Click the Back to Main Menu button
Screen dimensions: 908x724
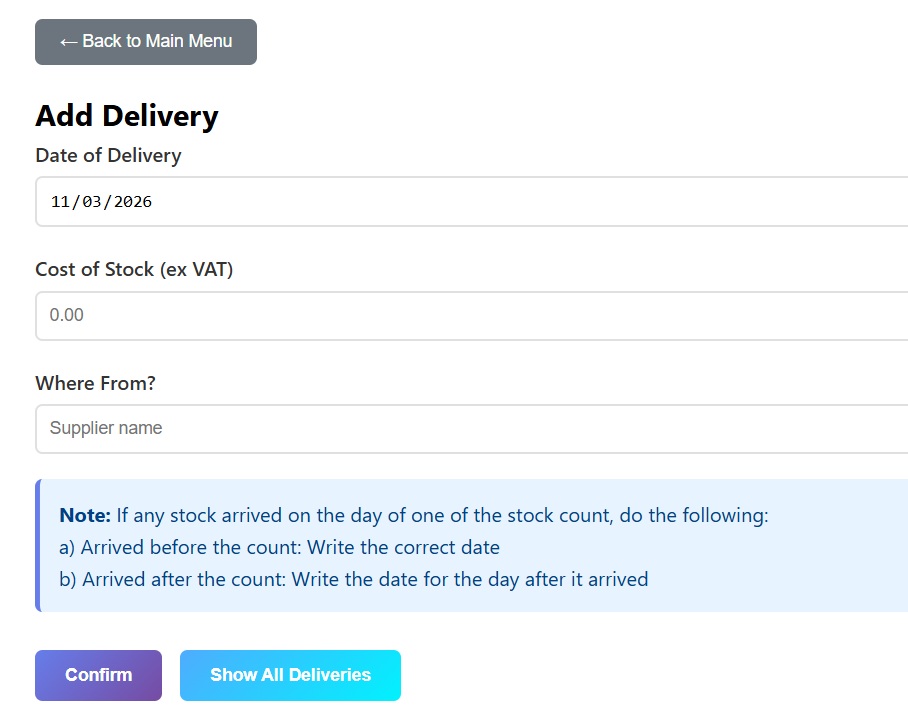pyautogui.click(x=146, y=42)
